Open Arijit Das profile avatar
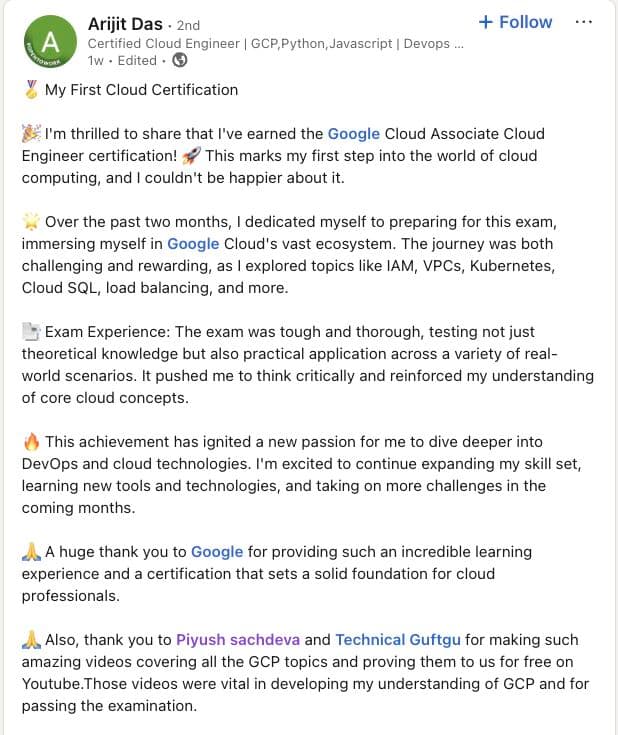The width and height of the screenshot is (618, 735). pyautogui.click(x=50, y=42)
